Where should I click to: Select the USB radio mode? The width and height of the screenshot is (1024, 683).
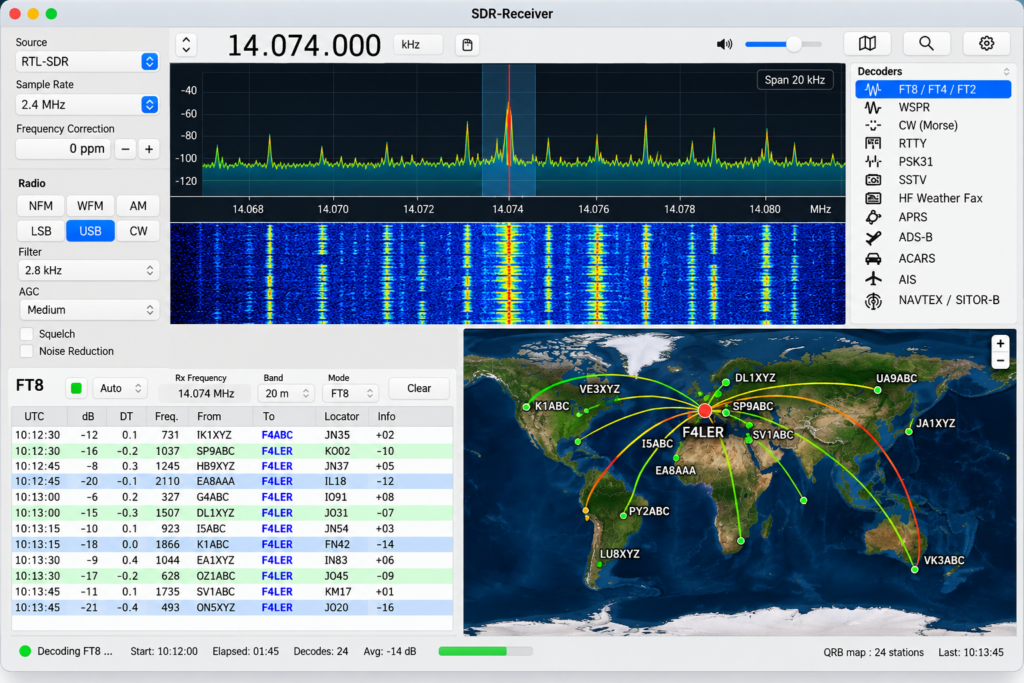click(90, 231)
